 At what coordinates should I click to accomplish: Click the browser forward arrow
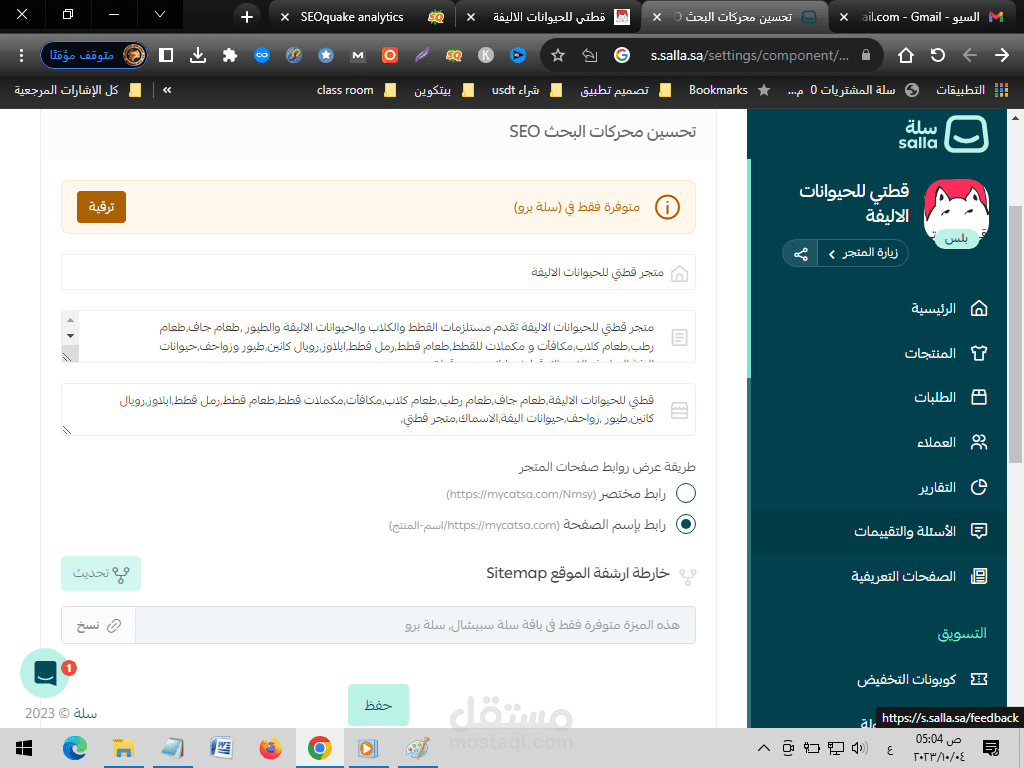point(1002,56)
